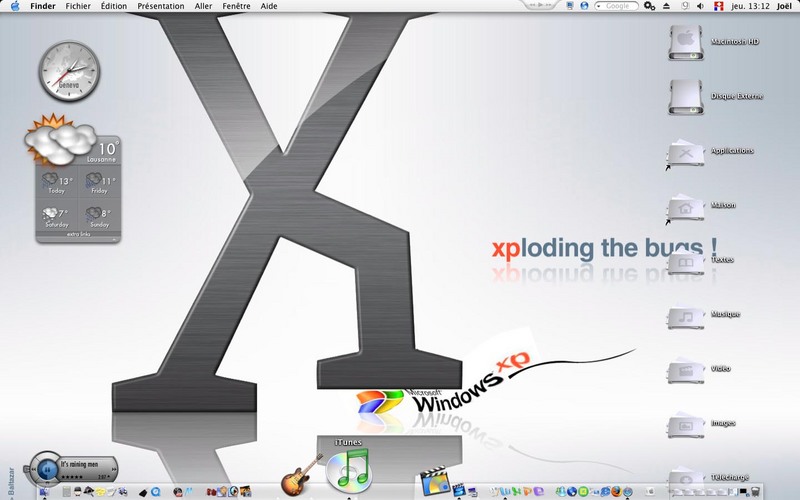Image resolution: width=800 pixels, height=500 pixels.
Task: Click the play button in menu bar mini controller
Action: click(x=540, y=5)
